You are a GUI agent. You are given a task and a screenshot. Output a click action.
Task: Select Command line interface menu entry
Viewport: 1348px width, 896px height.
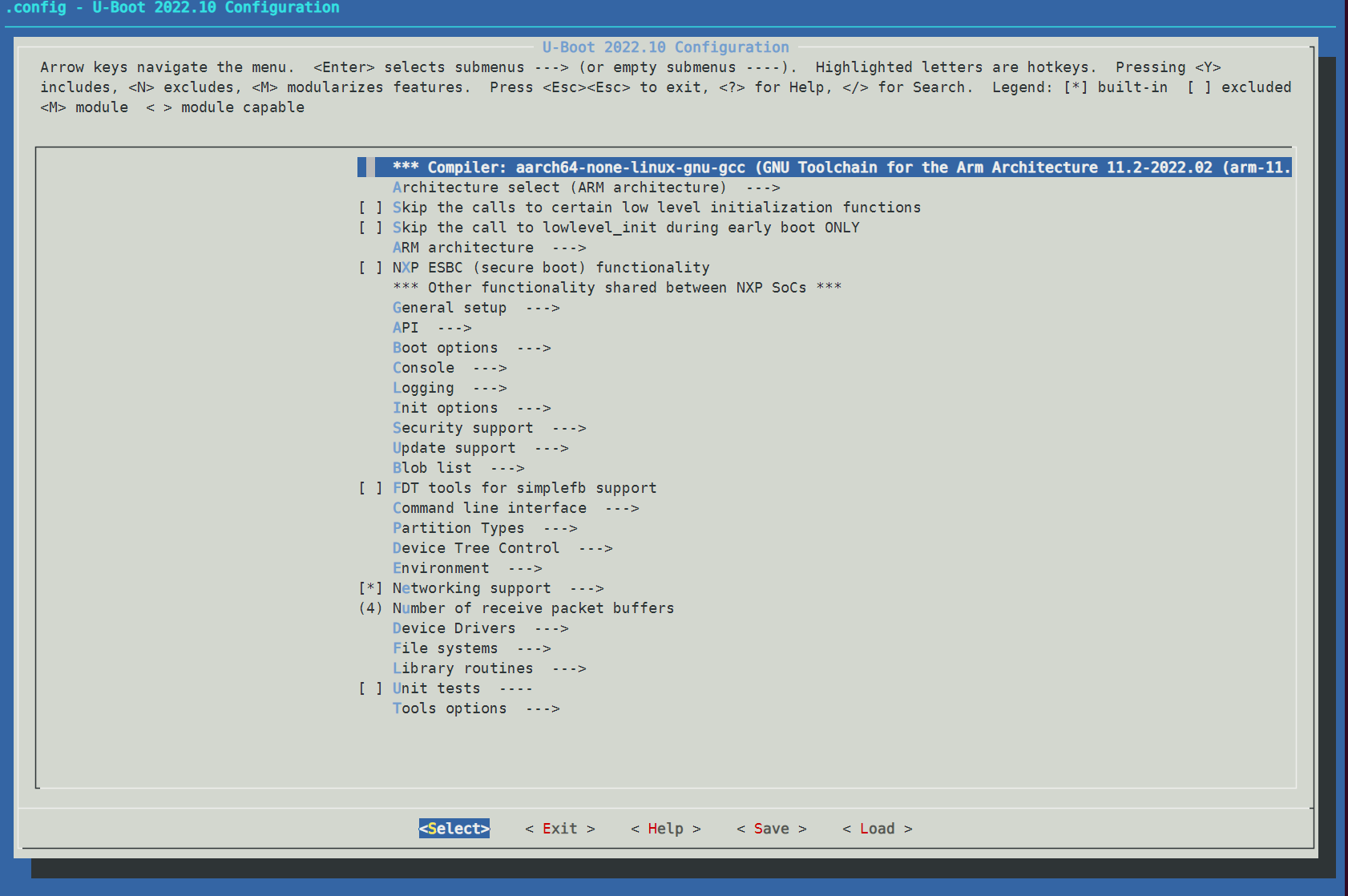pos(515,508)
